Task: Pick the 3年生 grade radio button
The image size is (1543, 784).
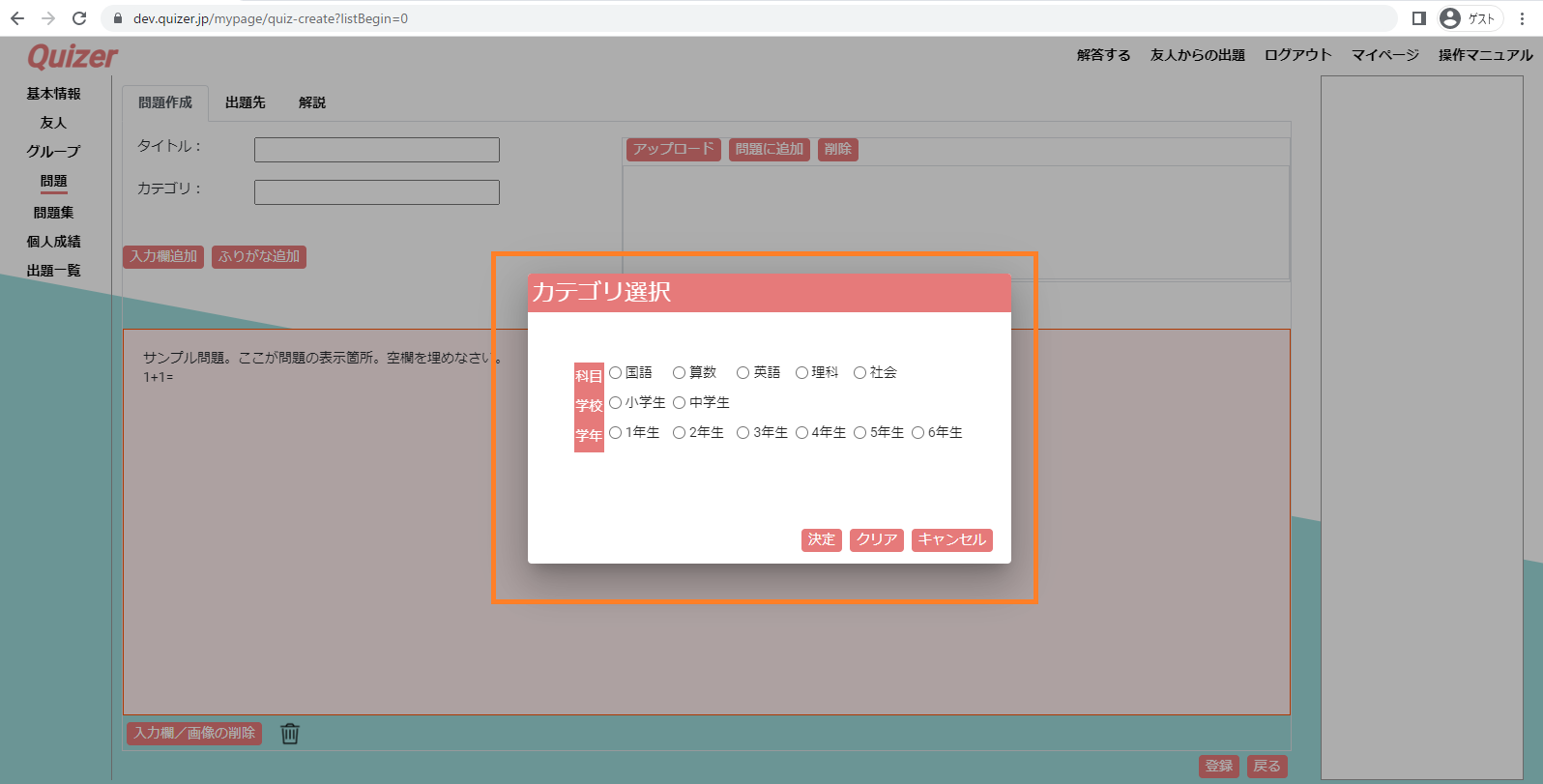Action: (x=743, y=433)
